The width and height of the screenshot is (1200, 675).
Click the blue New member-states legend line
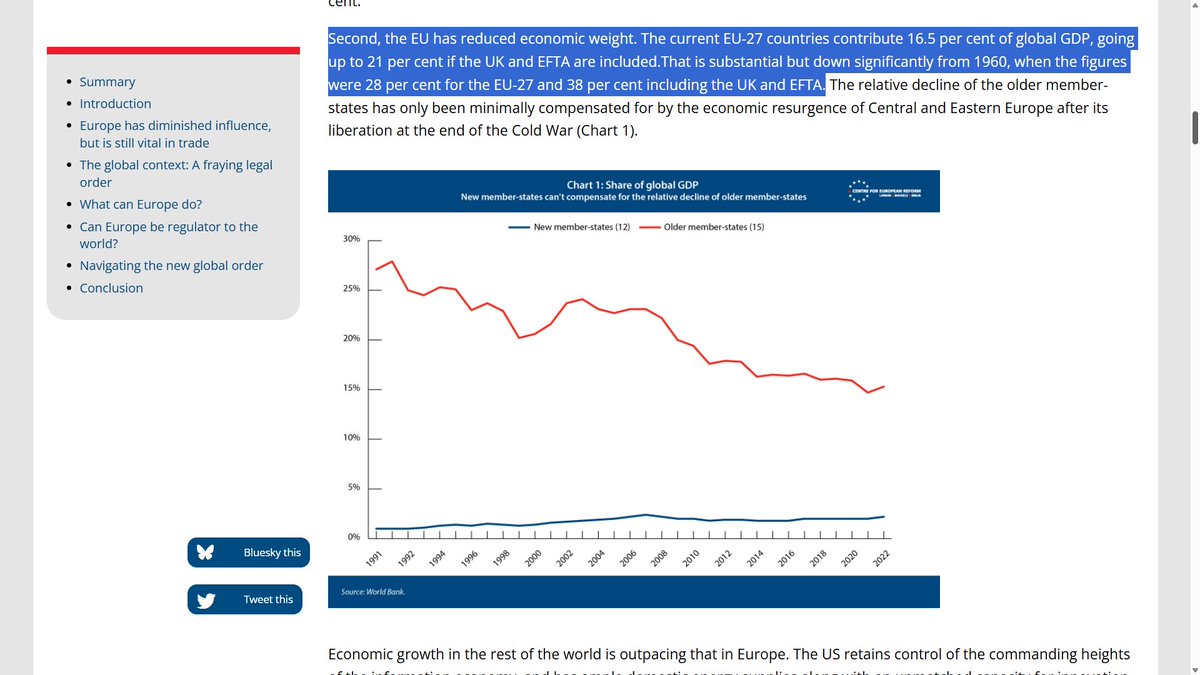[x=519, y=228]
